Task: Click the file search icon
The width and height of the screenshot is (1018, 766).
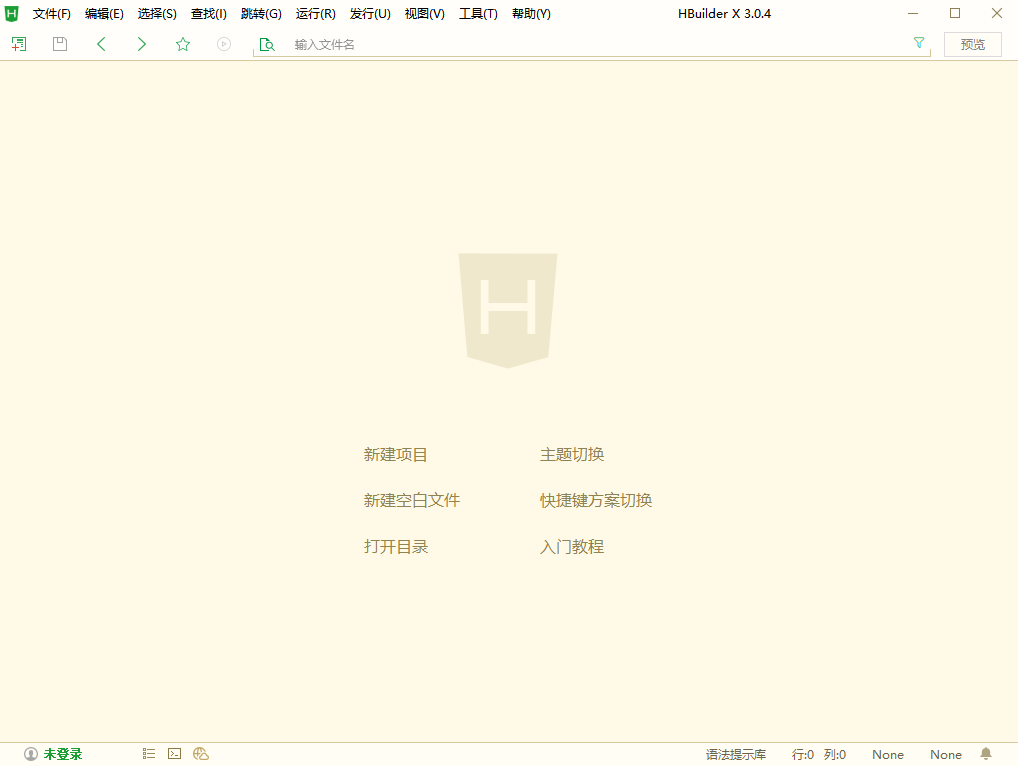Action: pyautogui.click(x=267, y=44)
